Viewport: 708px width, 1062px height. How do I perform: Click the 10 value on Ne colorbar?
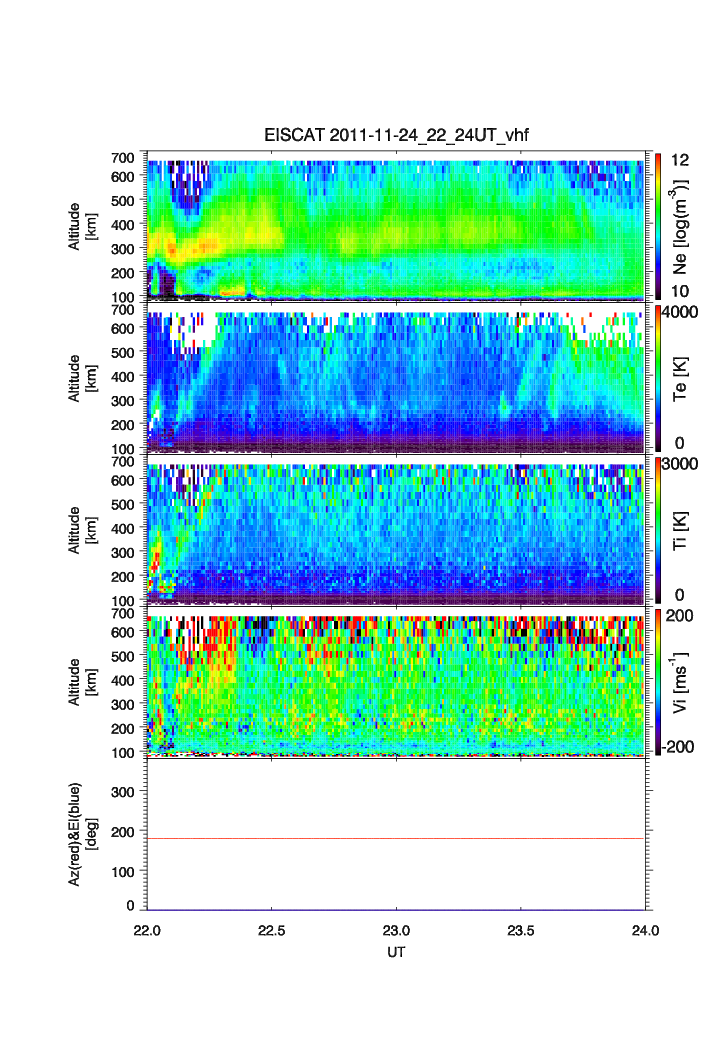click(680, 291)
